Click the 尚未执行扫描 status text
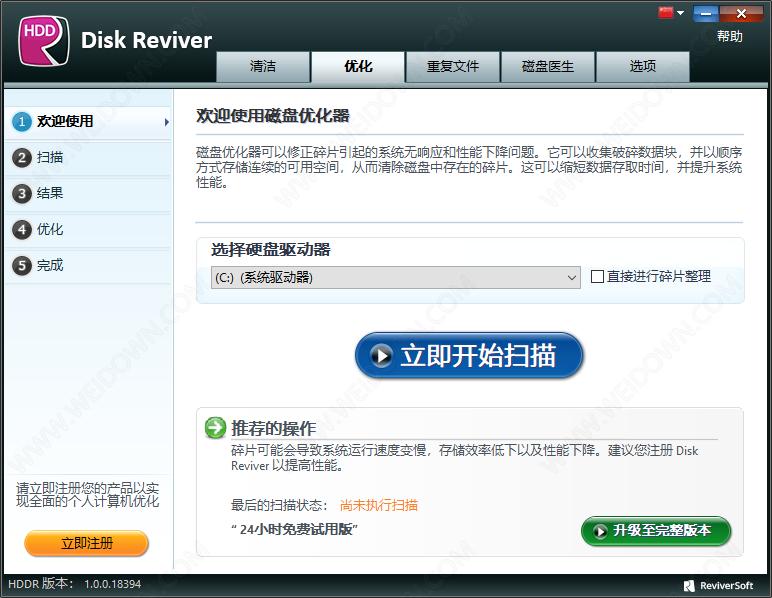Screen dimensions: 772x598 pos(379,505)
